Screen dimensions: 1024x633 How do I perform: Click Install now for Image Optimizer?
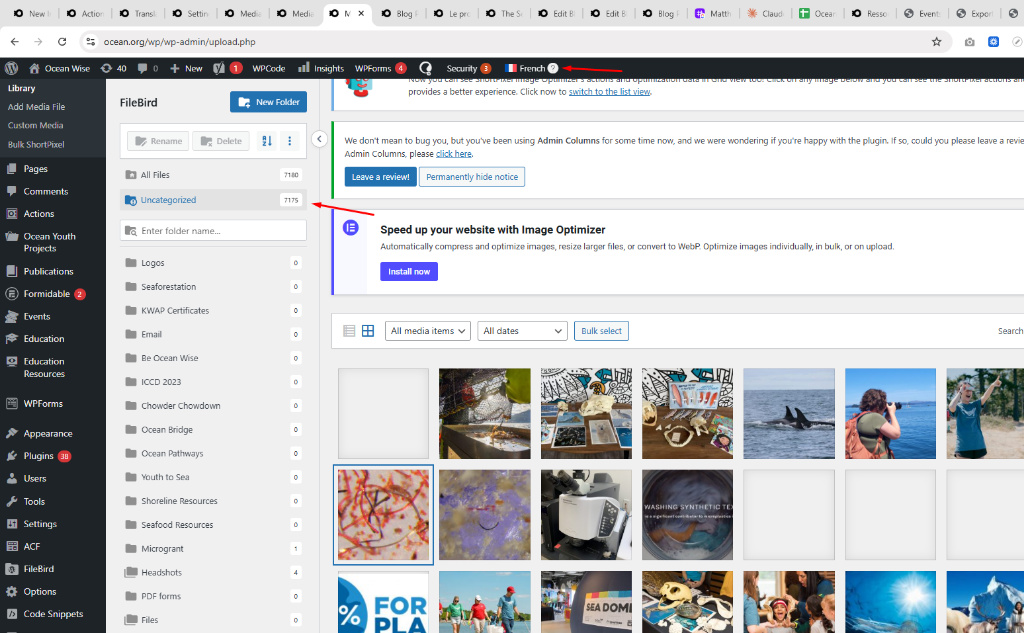tap(409, 271)
